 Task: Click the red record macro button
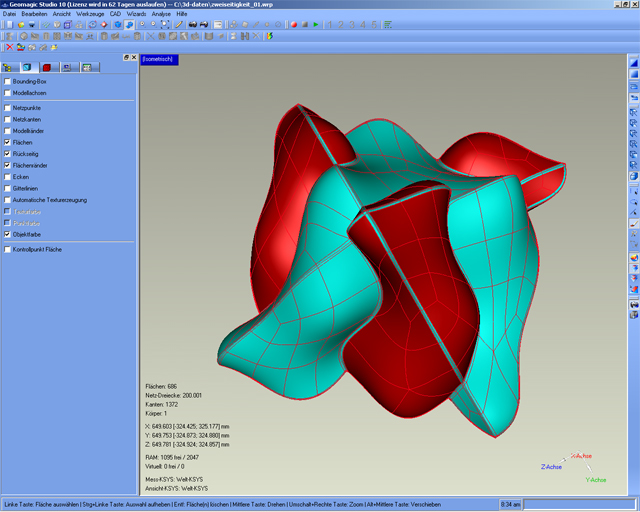click(293, 25)
